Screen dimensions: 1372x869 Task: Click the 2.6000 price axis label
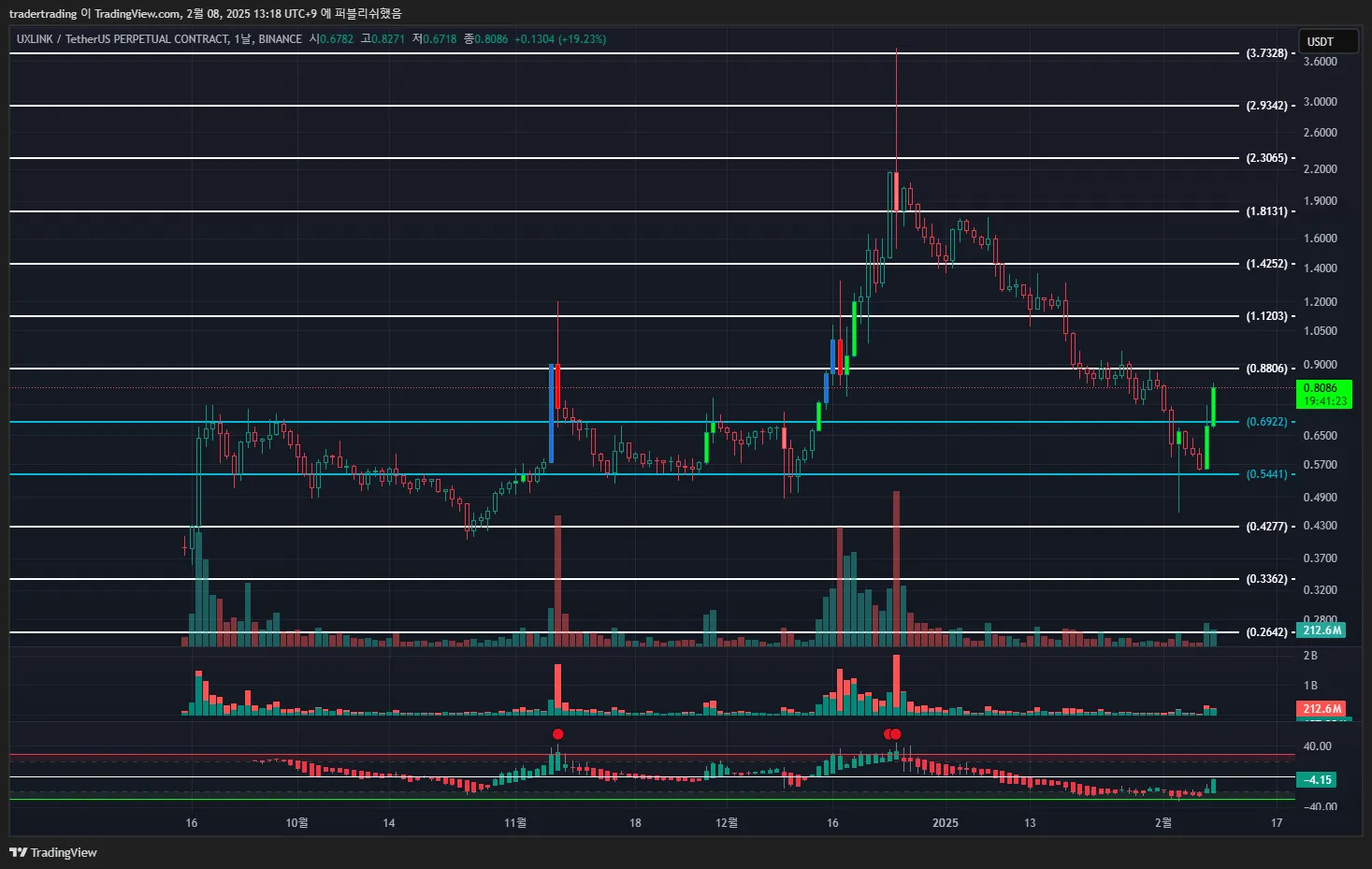(1320, 133)
